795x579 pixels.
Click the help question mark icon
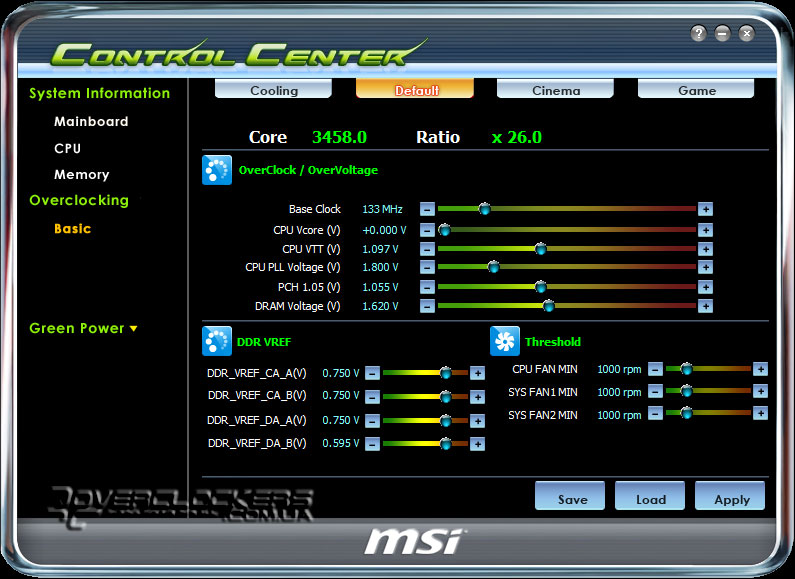coord(698,34)
